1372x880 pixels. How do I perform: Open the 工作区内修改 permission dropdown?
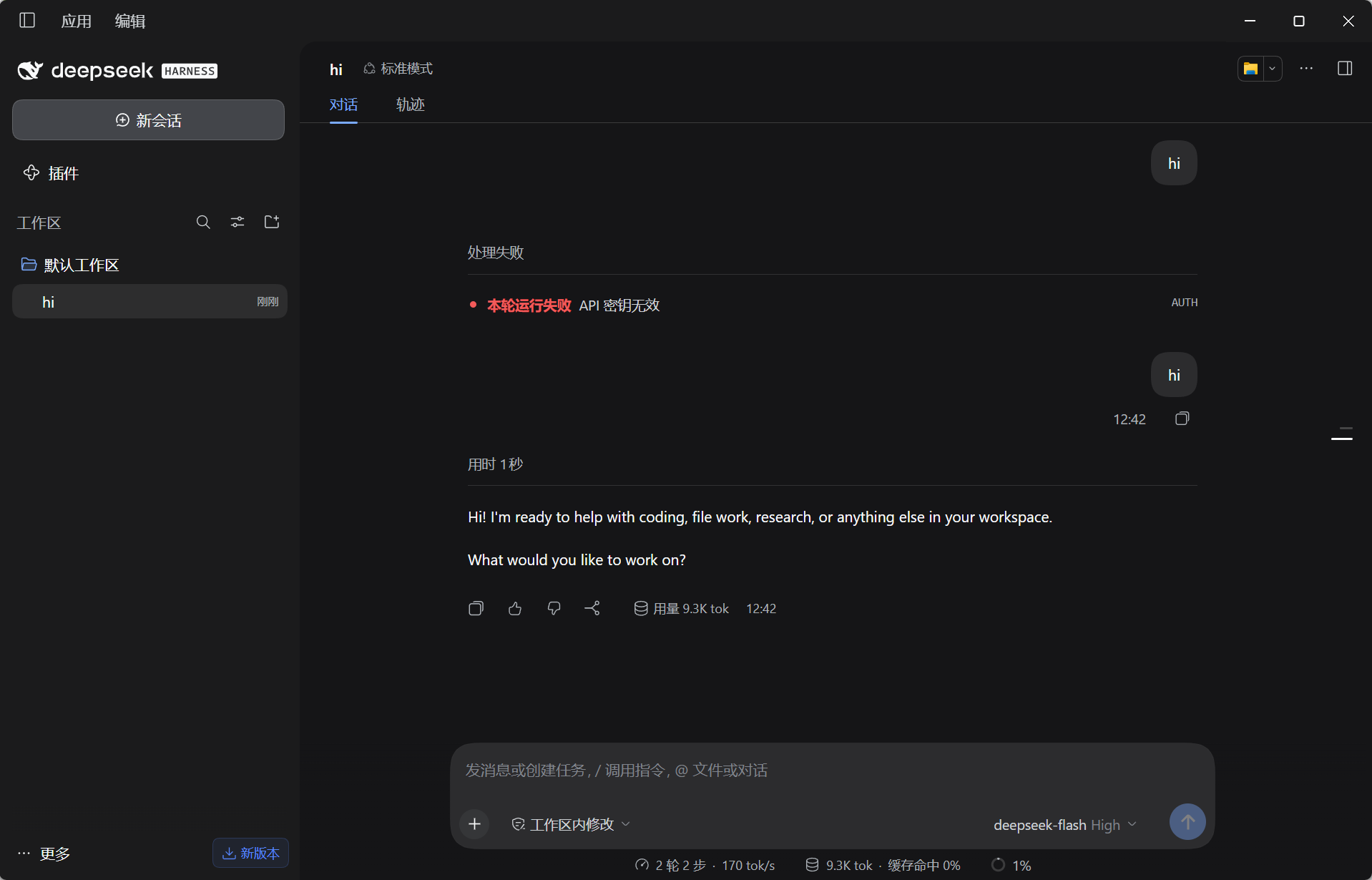pyautogui.click(x=572, y=824)
